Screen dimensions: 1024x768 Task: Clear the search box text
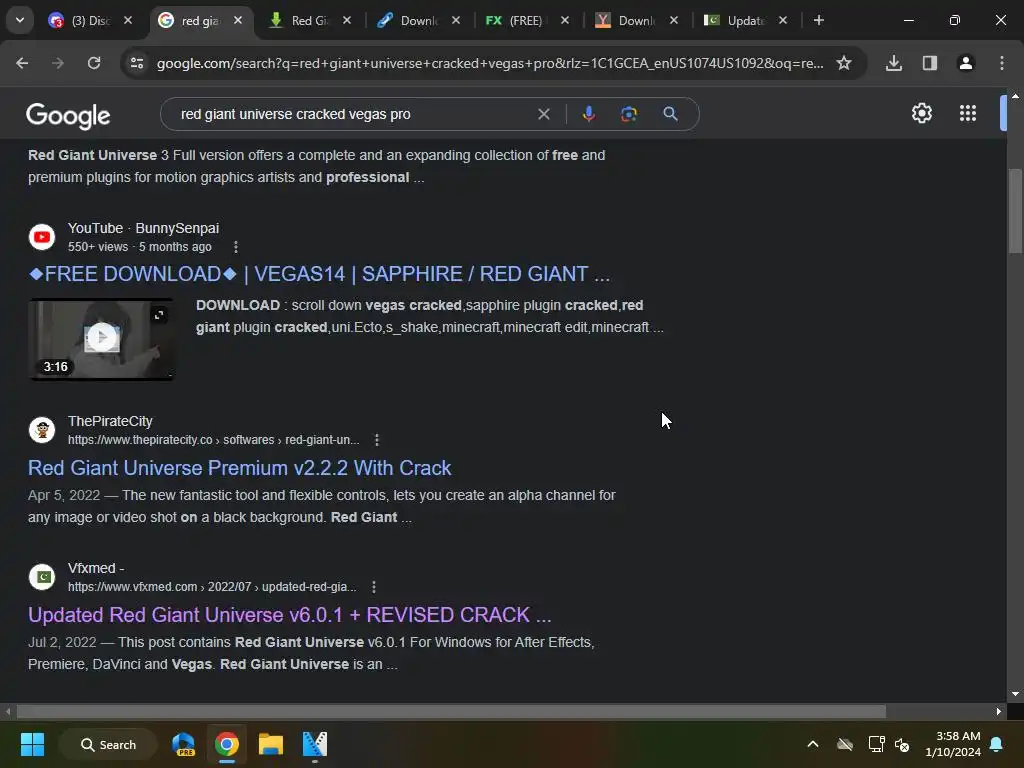pos(543,114)
